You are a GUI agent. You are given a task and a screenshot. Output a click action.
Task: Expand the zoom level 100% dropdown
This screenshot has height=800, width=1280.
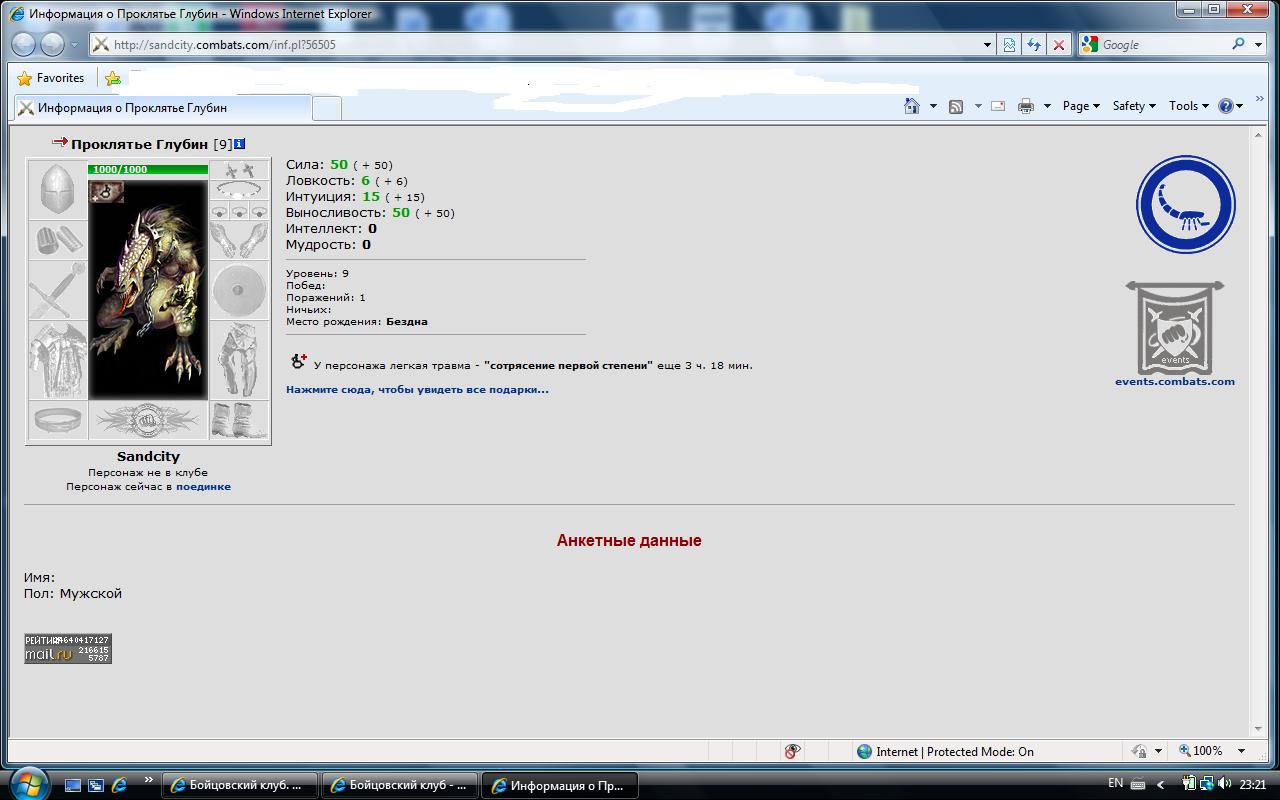[x=1242, y=751]
